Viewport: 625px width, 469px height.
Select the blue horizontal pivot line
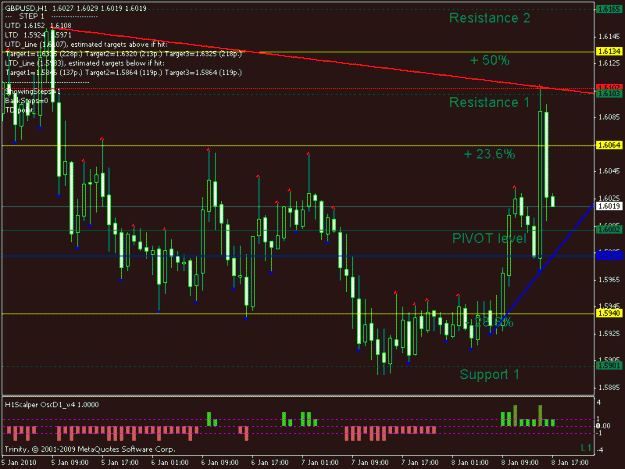pyautogui.click(x=298, y=256)
